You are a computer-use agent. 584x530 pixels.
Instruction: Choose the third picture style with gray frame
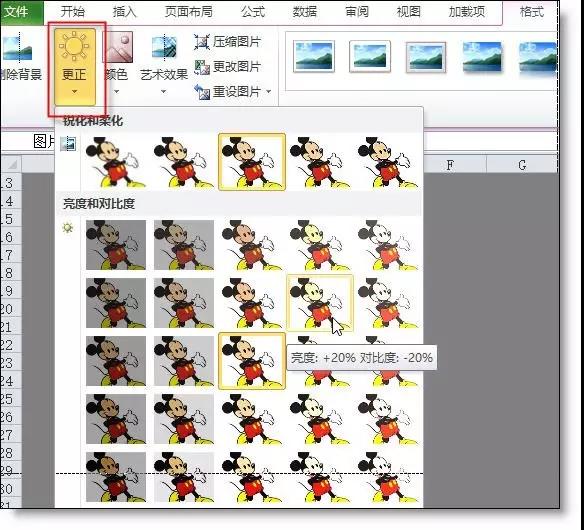pyautogui.click(x=426, y=57)
